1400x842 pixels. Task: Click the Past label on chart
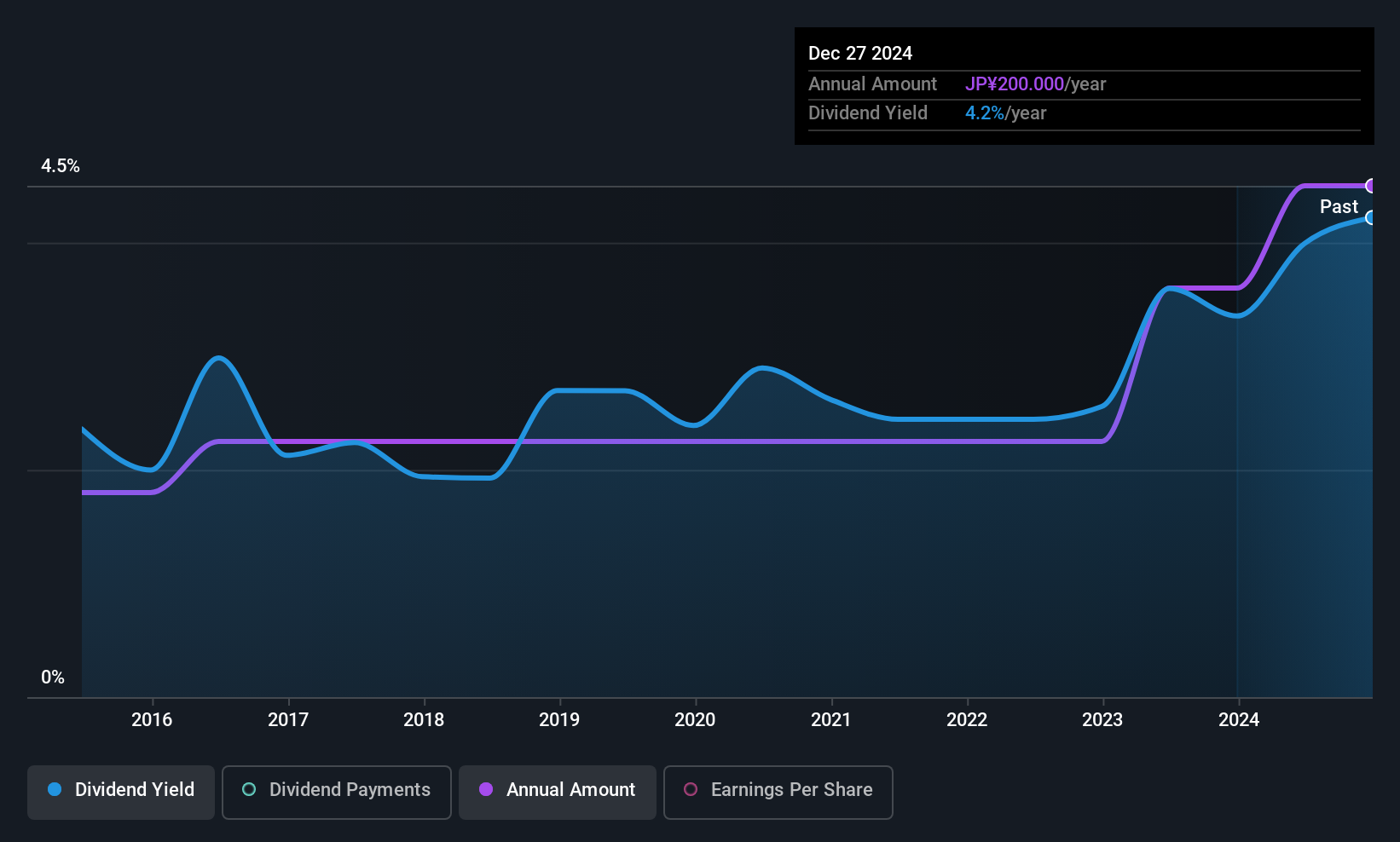tap(1339, 206)
